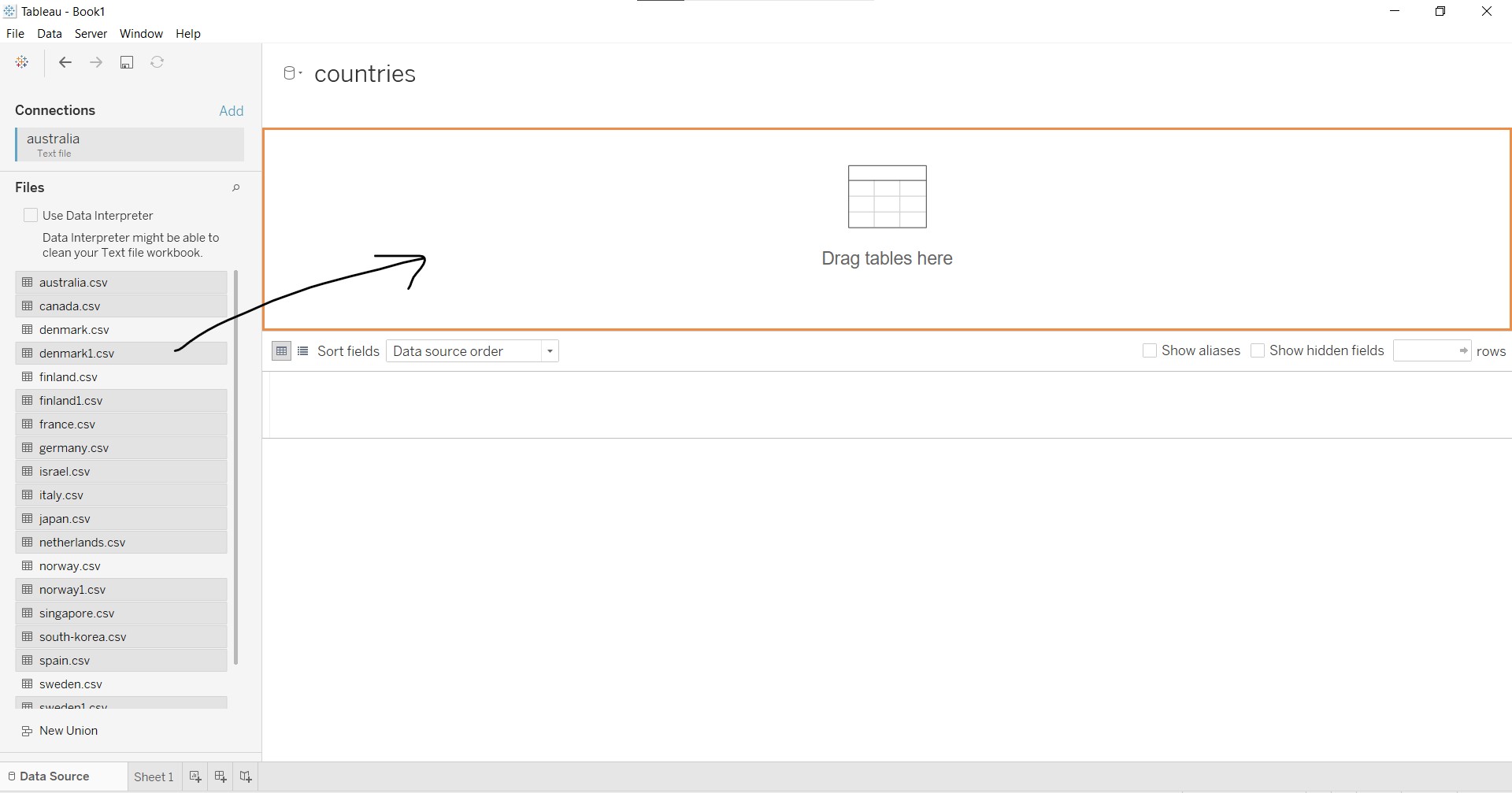This screenshot has width=1512, height=793.
Task: Check the Show aliases checkbox
Action: pos(1150,350)
